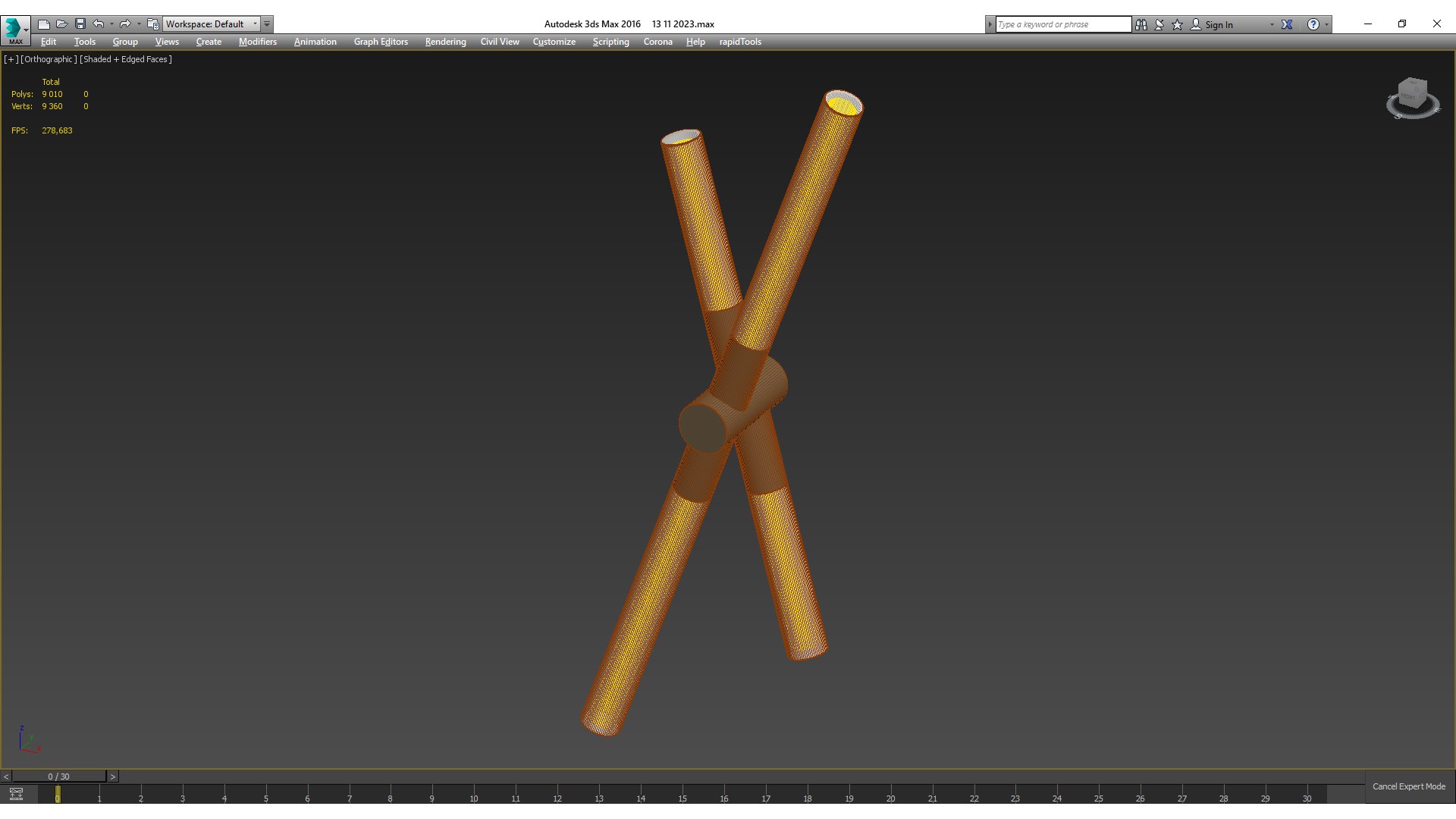The width and height of the screenshot is (1456, 819).
Task: Restore down the 3ds Max window
Action: point(1402,24)
